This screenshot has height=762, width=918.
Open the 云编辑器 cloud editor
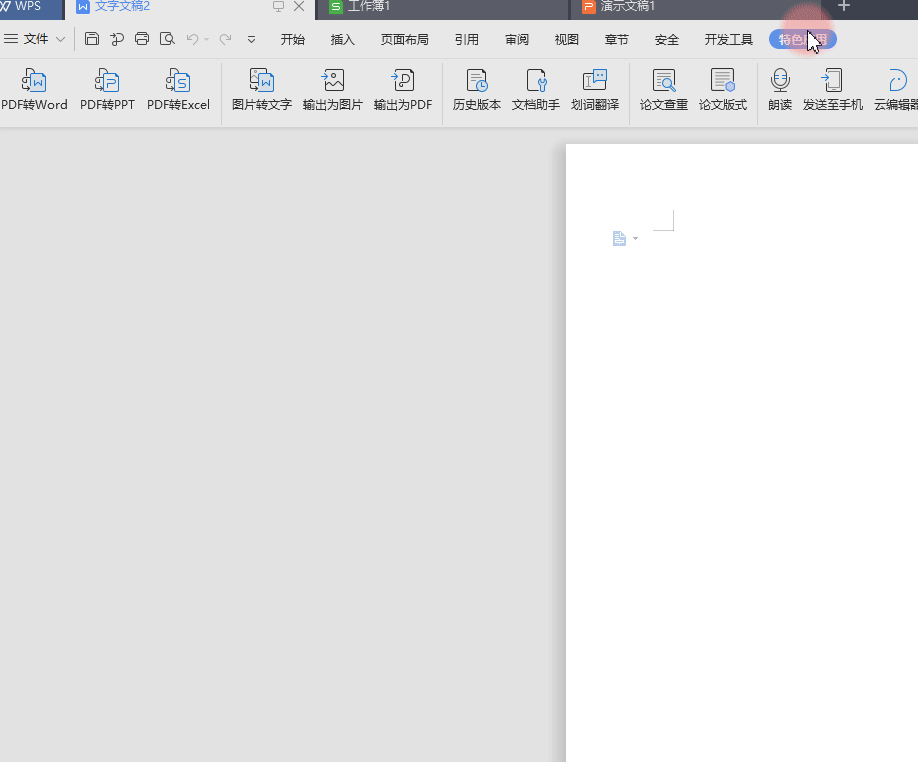(x=896, y=91)
